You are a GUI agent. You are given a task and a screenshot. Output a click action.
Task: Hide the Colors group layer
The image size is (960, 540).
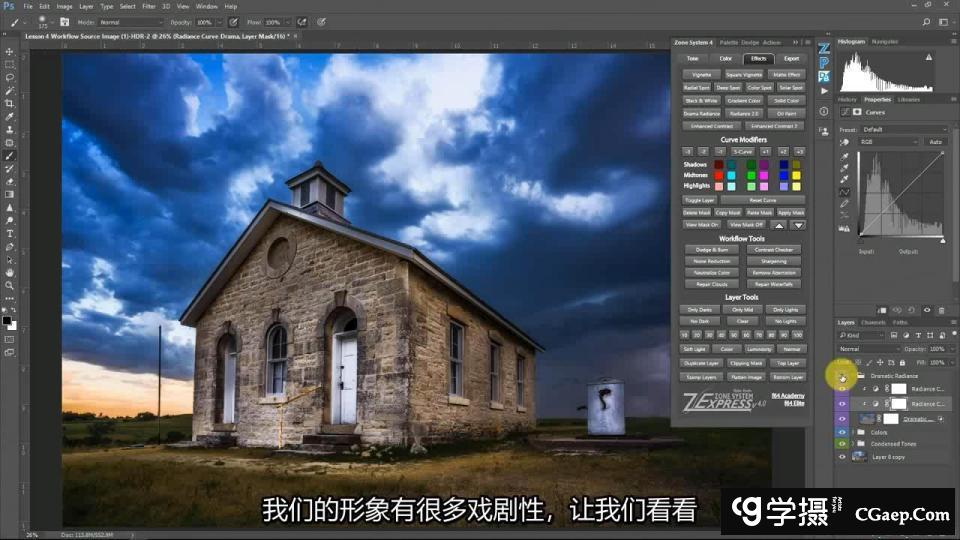pyautogui.click(x=842, y=432)
